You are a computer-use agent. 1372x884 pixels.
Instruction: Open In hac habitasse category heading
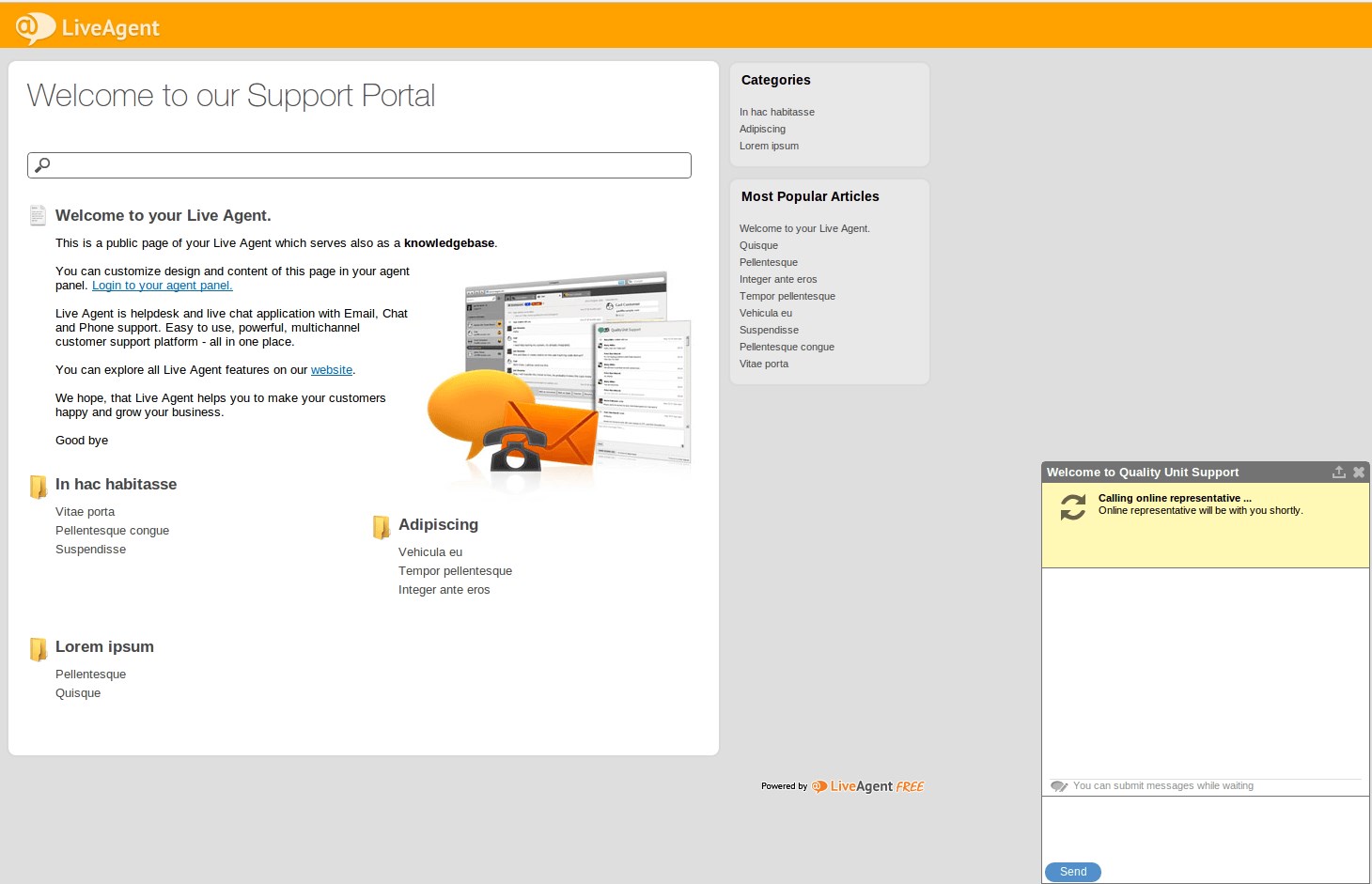click(x=117, y=484)
